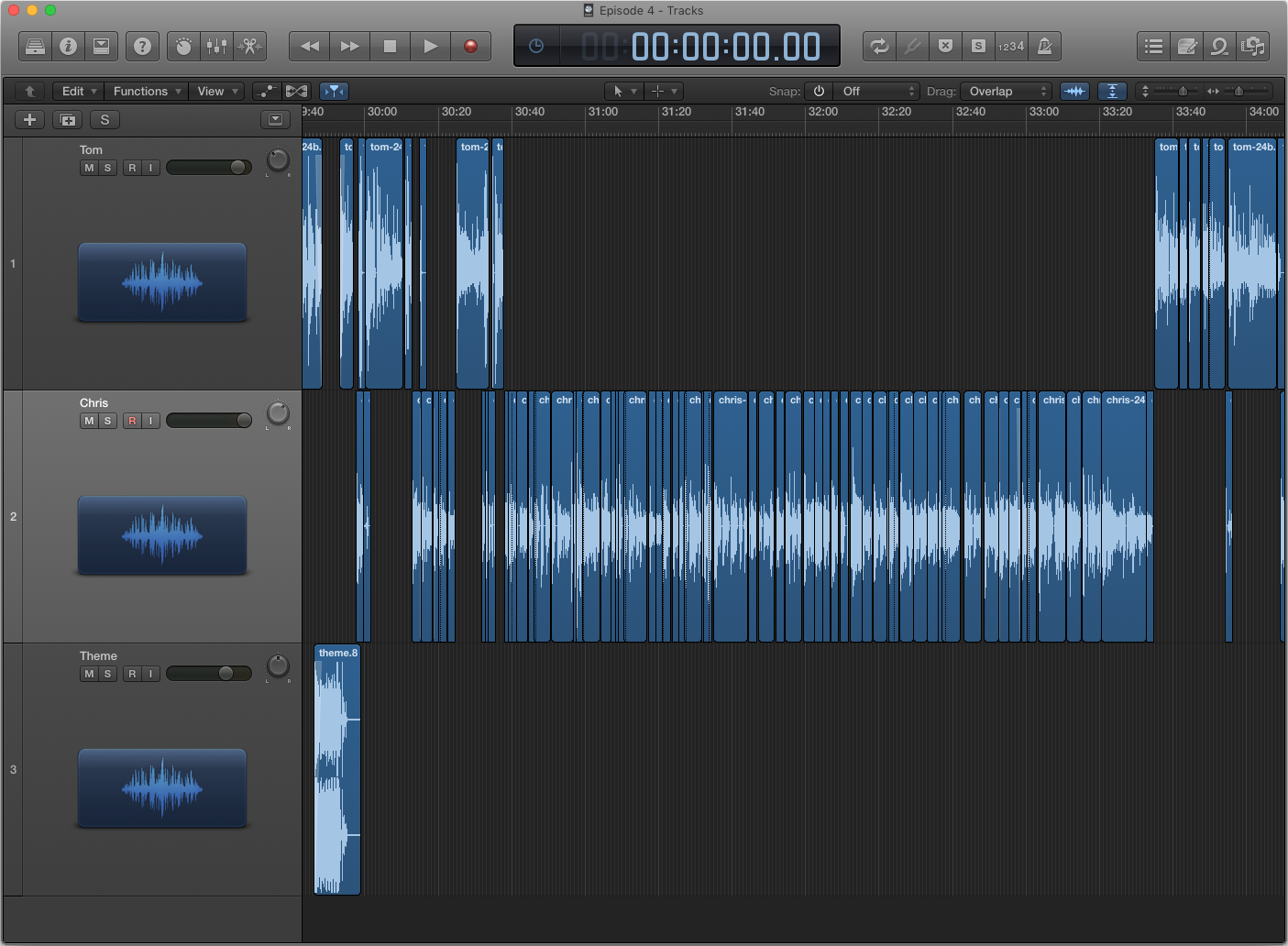The height and width of the screenshot is (946, 1288).
Task: Record-enable the Tom track
Action: click(132, 168)
